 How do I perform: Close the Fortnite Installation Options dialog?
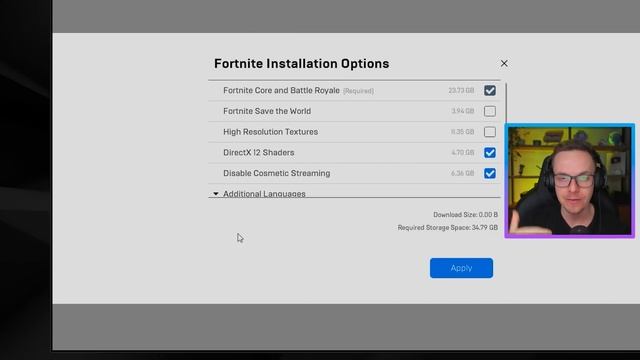504,64
